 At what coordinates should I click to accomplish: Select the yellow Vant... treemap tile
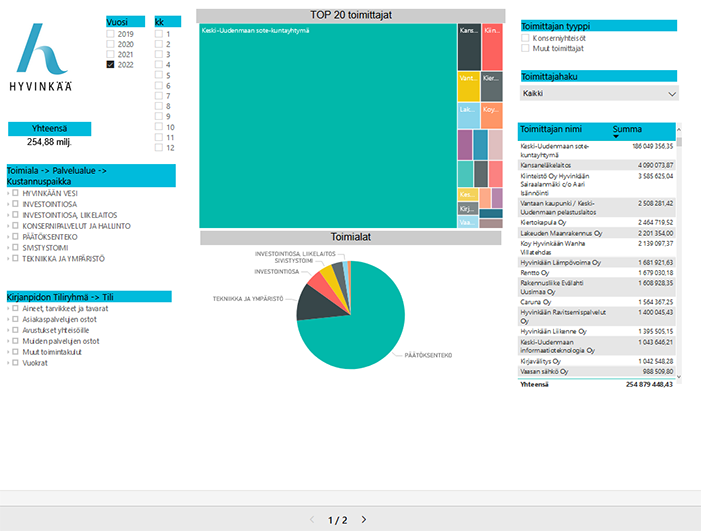(469, 86)
